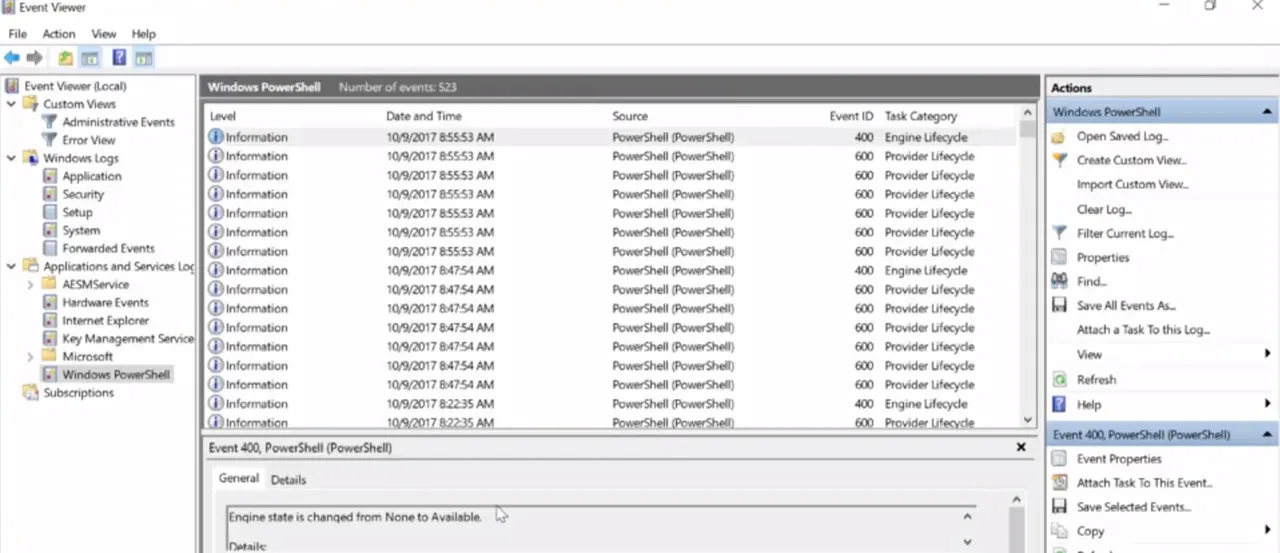Select Administrative Events custom view
This screenshot has width=1280, height=553.
pyautogui.click(x=118, y=122)
